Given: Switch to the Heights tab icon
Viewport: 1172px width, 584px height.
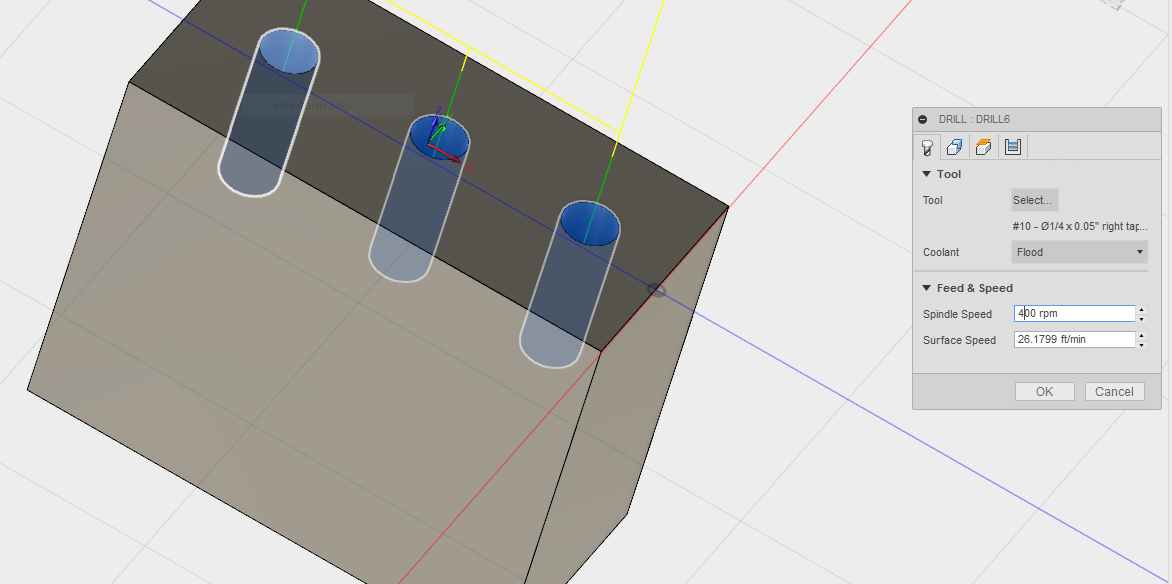Looking at the screenshot, I should coord(982,146).
